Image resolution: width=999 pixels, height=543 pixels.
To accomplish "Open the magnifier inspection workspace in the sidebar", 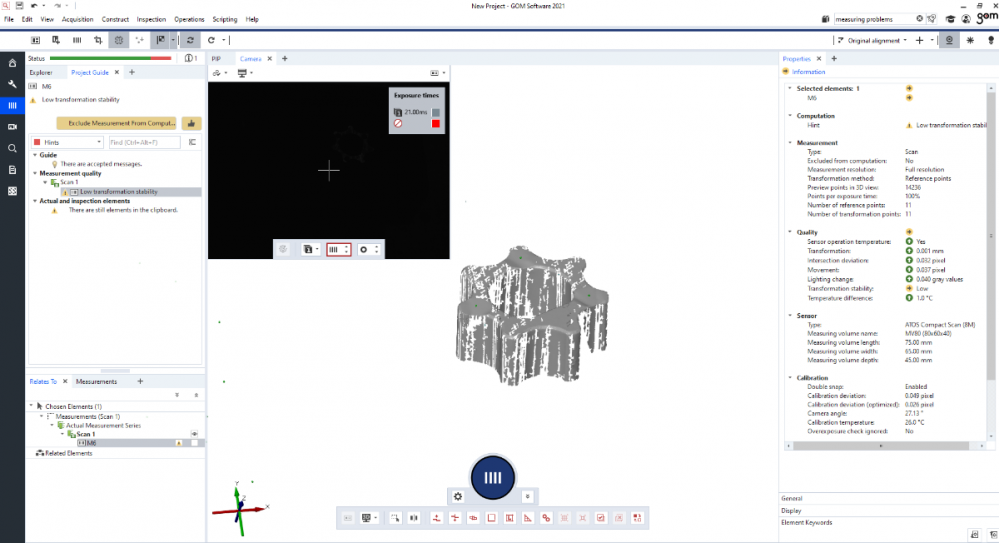I will tap(12, 148).
